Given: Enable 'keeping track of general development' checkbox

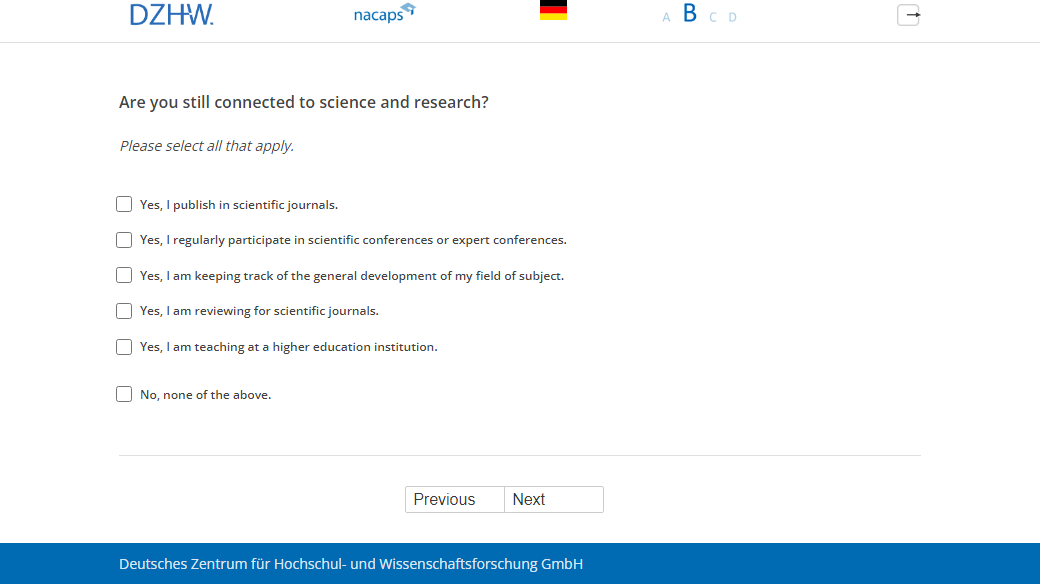Looking at the screenshot, I should tap(124, 275).
